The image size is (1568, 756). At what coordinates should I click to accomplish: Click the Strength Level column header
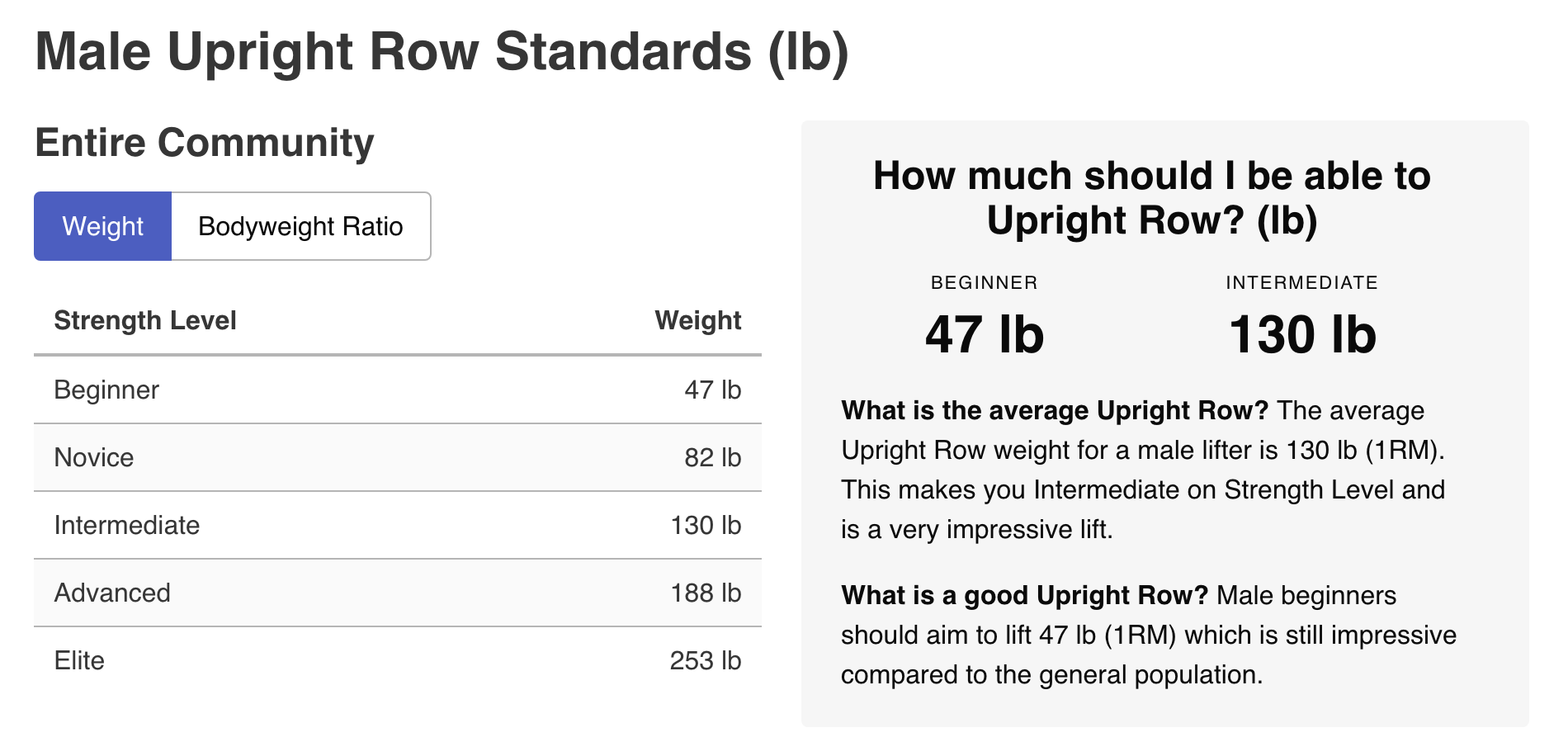click(x=145, y=320)
